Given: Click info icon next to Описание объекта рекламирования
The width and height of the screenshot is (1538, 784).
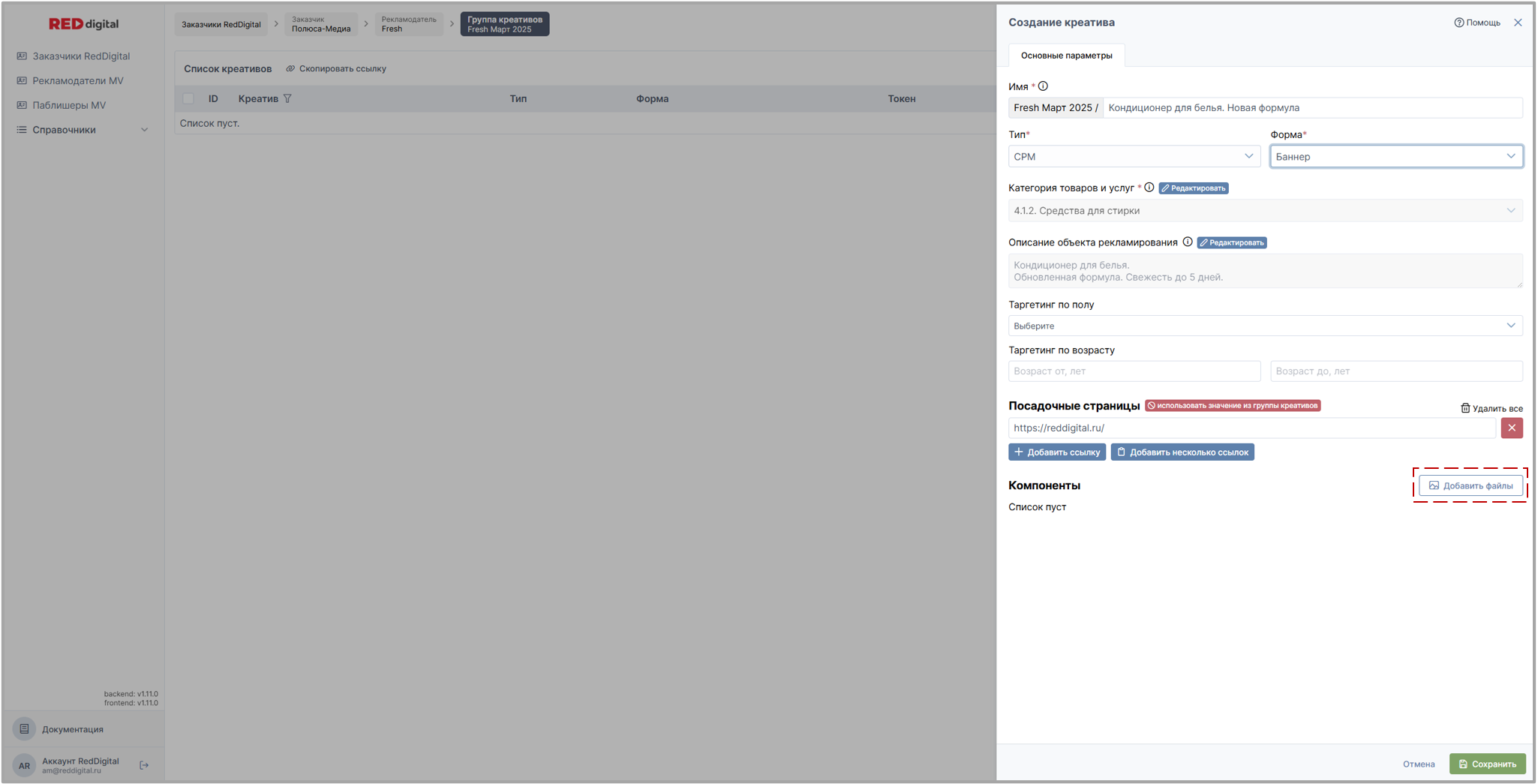Looking at the screenshot, I should [1187, 242].
